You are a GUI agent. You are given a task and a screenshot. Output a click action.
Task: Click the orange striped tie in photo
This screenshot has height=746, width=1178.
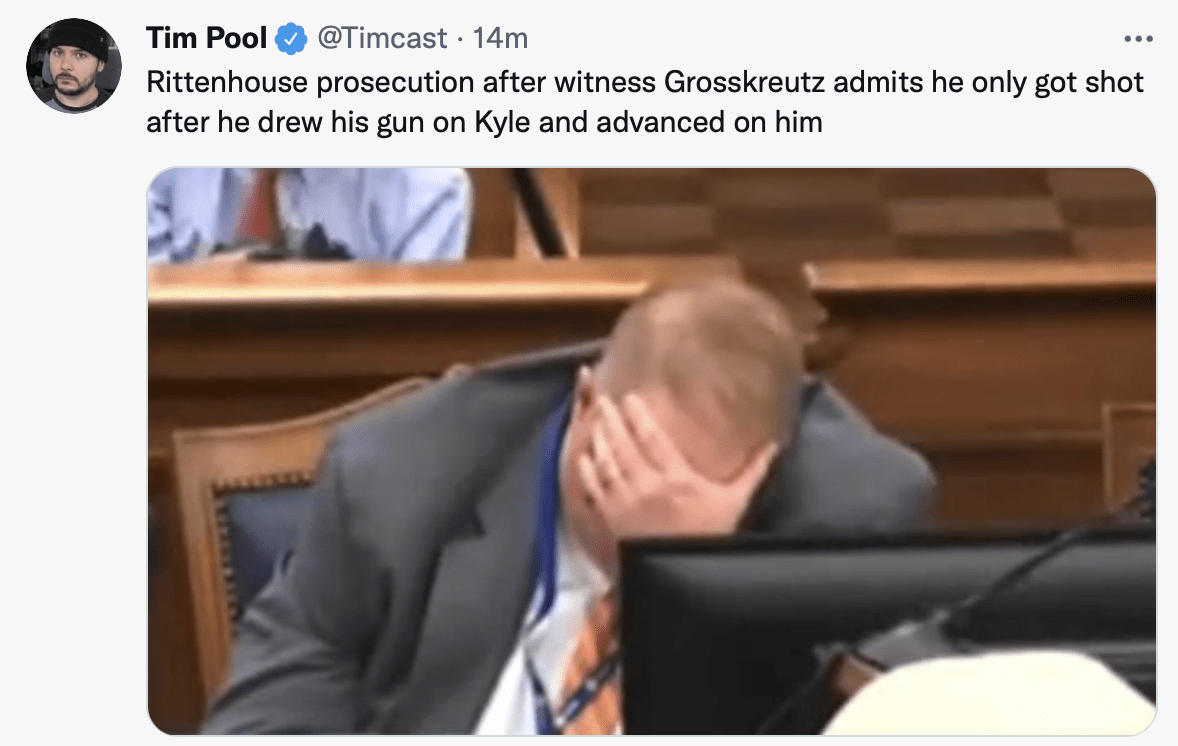click(594, 661)
